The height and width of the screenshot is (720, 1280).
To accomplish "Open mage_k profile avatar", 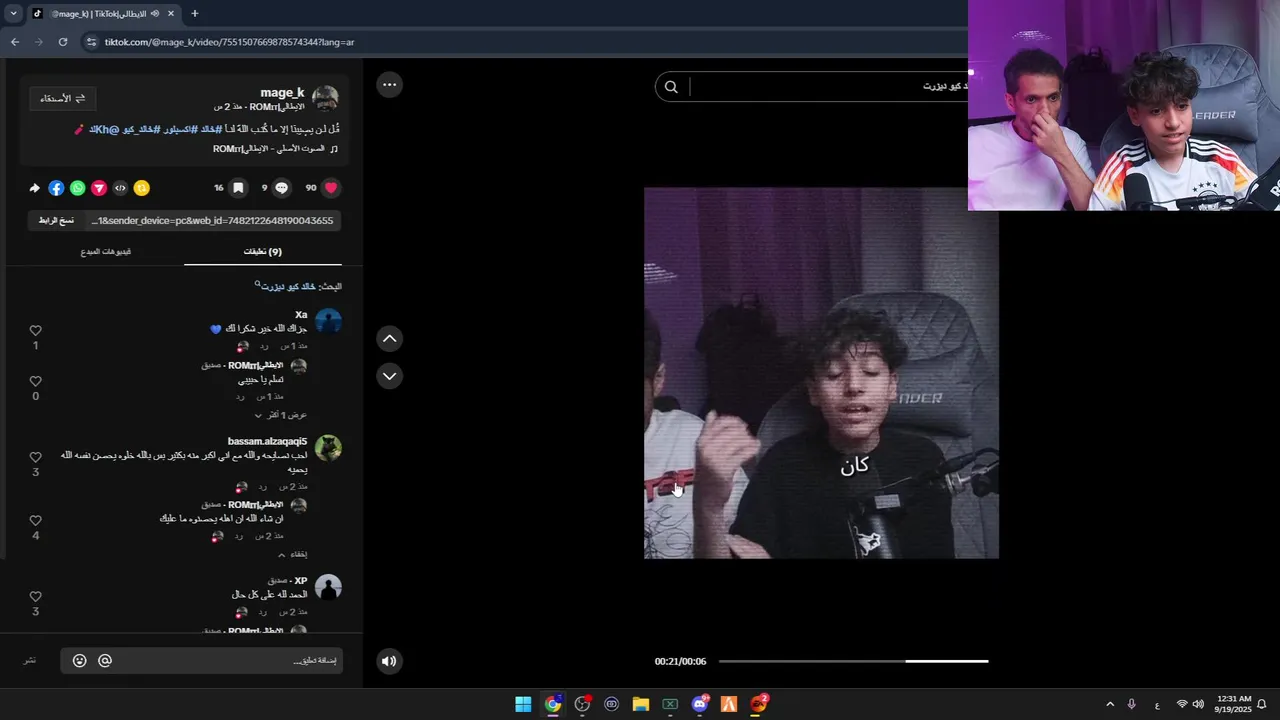I will click(x=326, y=98).
